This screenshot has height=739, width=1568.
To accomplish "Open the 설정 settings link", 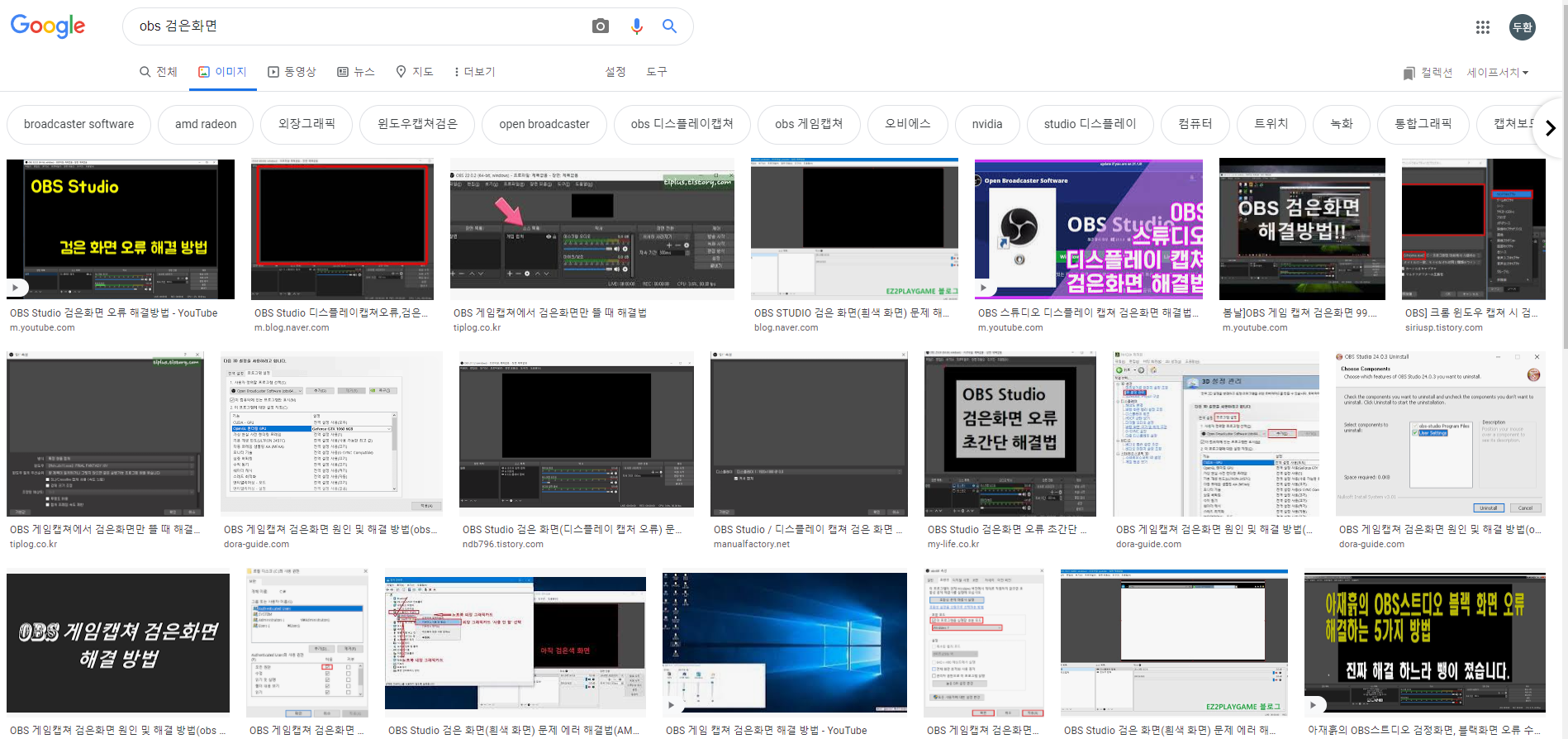I will tap(615, 72).
